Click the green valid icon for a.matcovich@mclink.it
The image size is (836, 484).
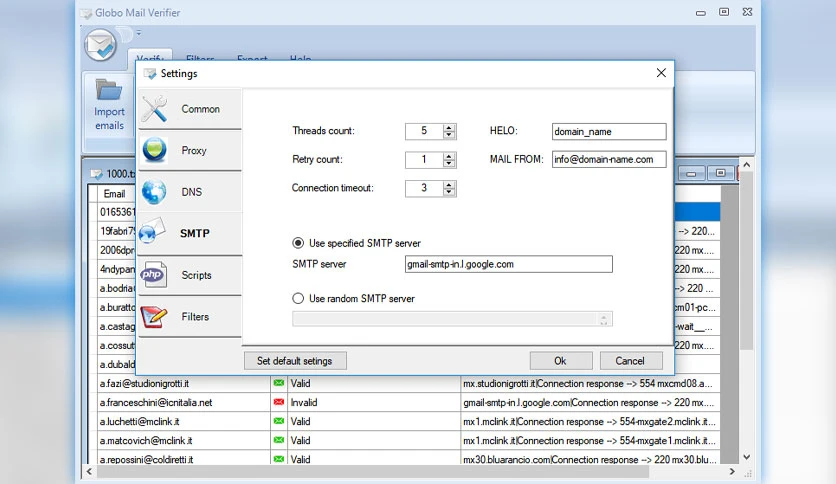278,440
